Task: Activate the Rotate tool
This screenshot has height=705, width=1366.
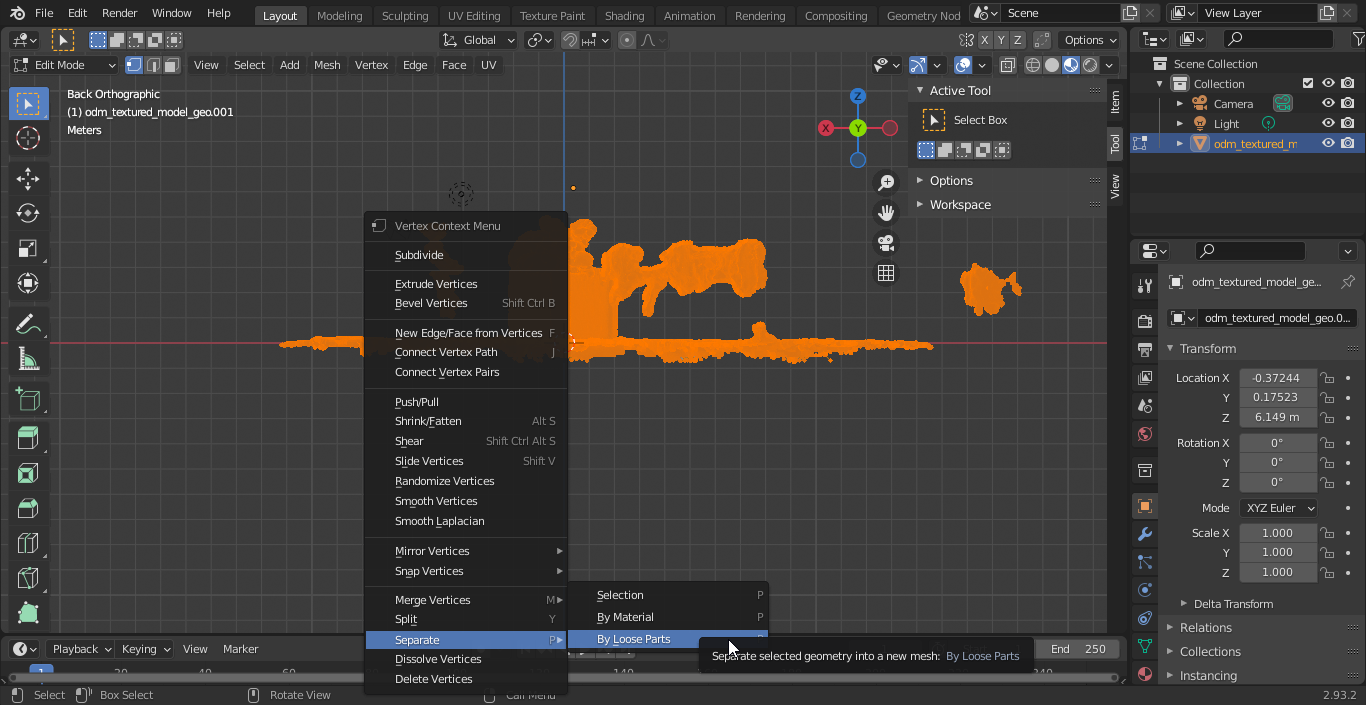Action: click(x=28, y=214)
